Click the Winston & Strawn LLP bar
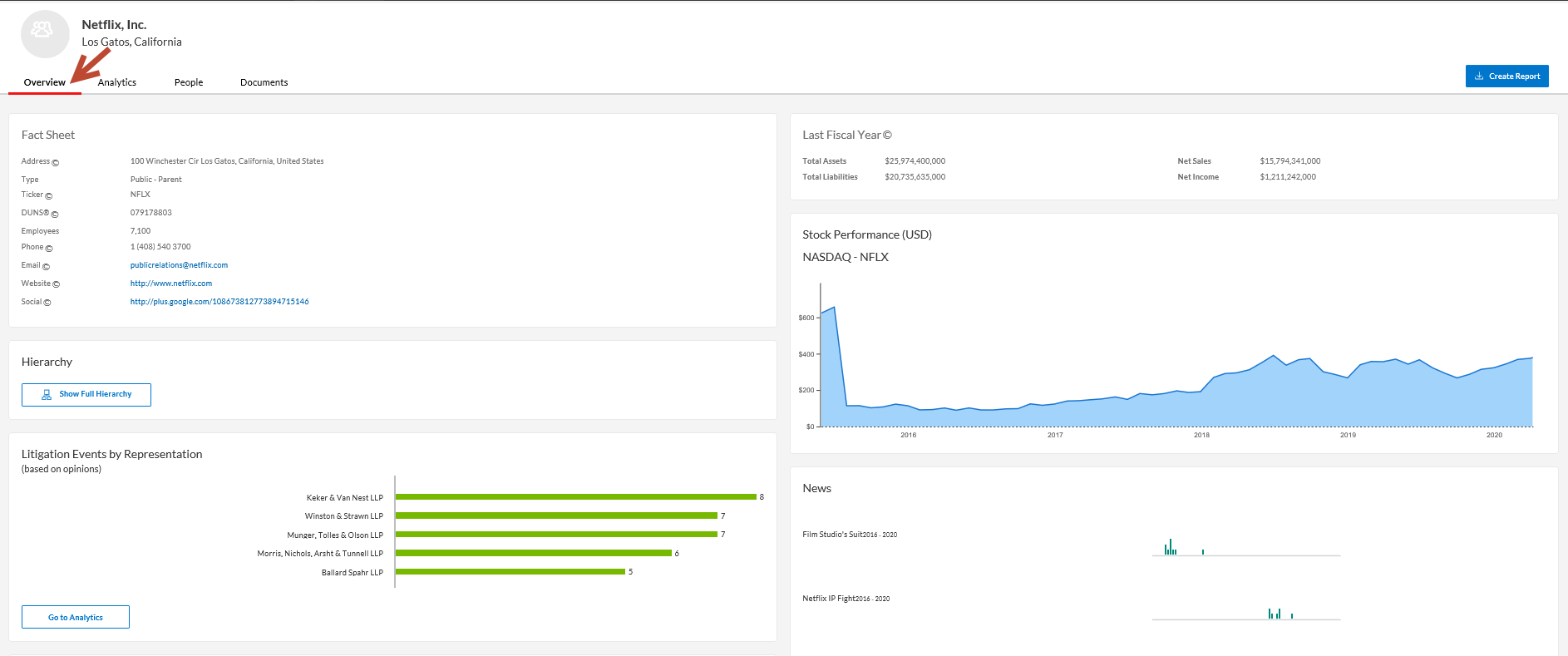Image resolution: width=1568 pixels, height=656 pixels. point(556,515)
